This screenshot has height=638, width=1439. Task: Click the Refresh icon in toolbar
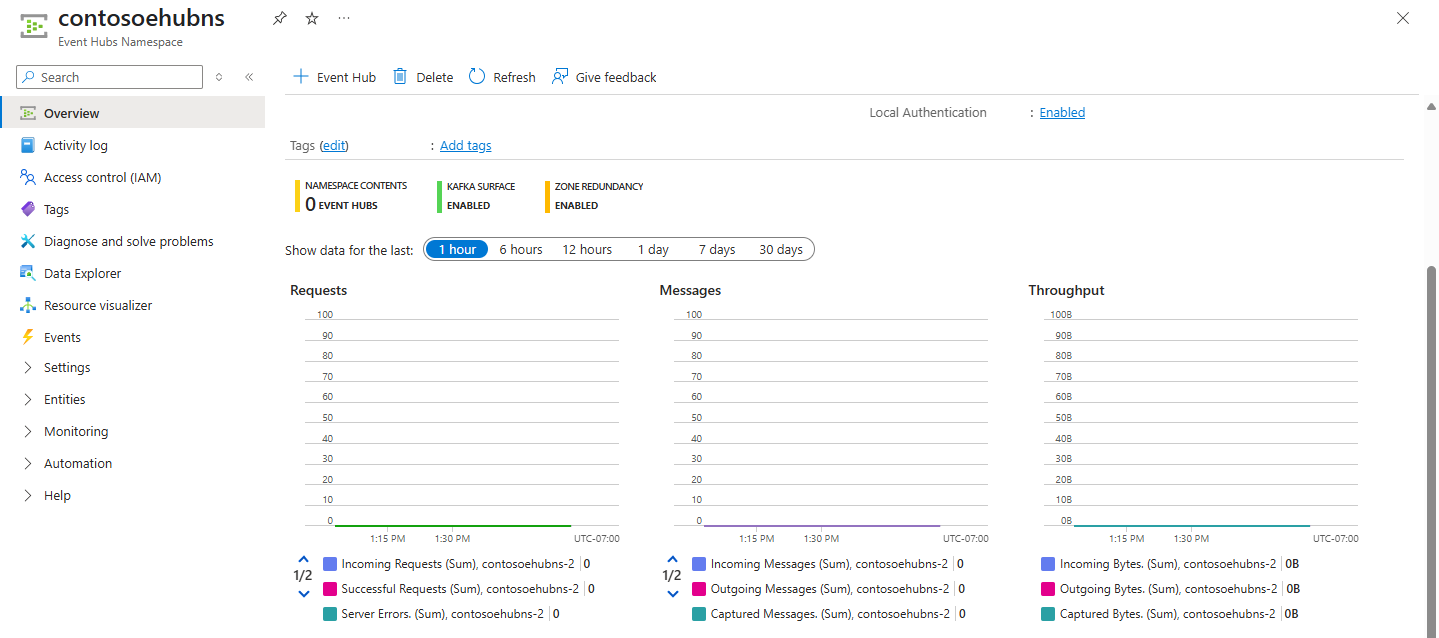(477, 77)
